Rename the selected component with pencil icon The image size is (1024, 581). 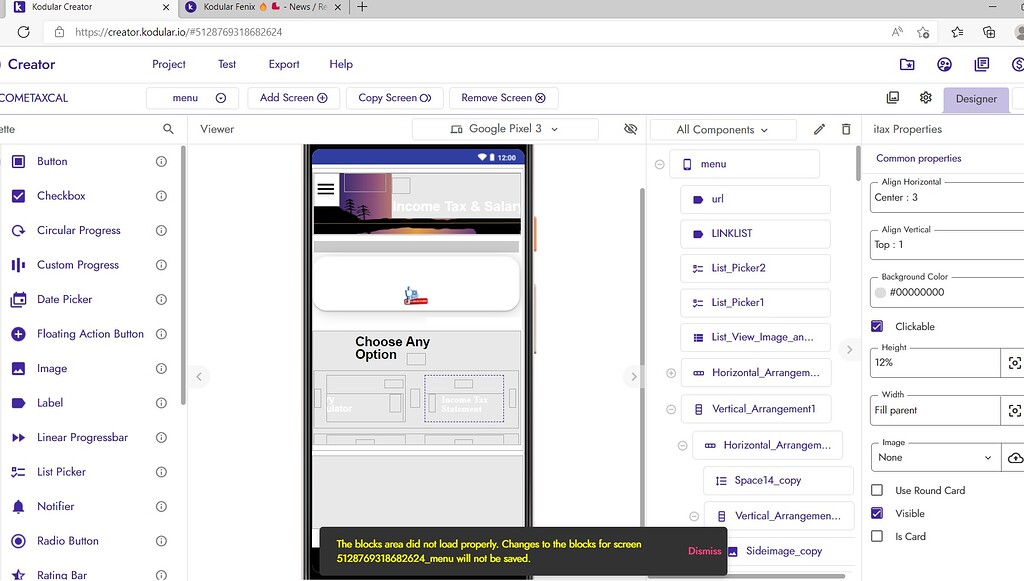(819, 129)
